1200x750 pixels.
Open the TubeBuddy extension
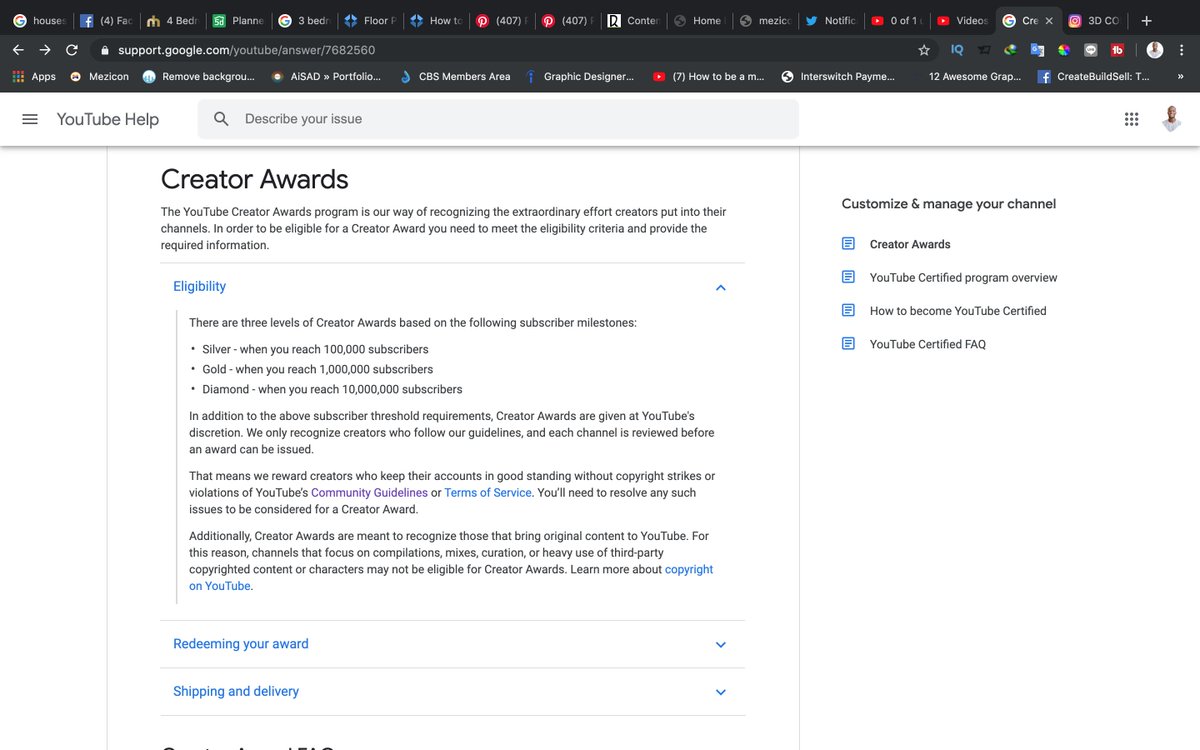click(1118, 50)
